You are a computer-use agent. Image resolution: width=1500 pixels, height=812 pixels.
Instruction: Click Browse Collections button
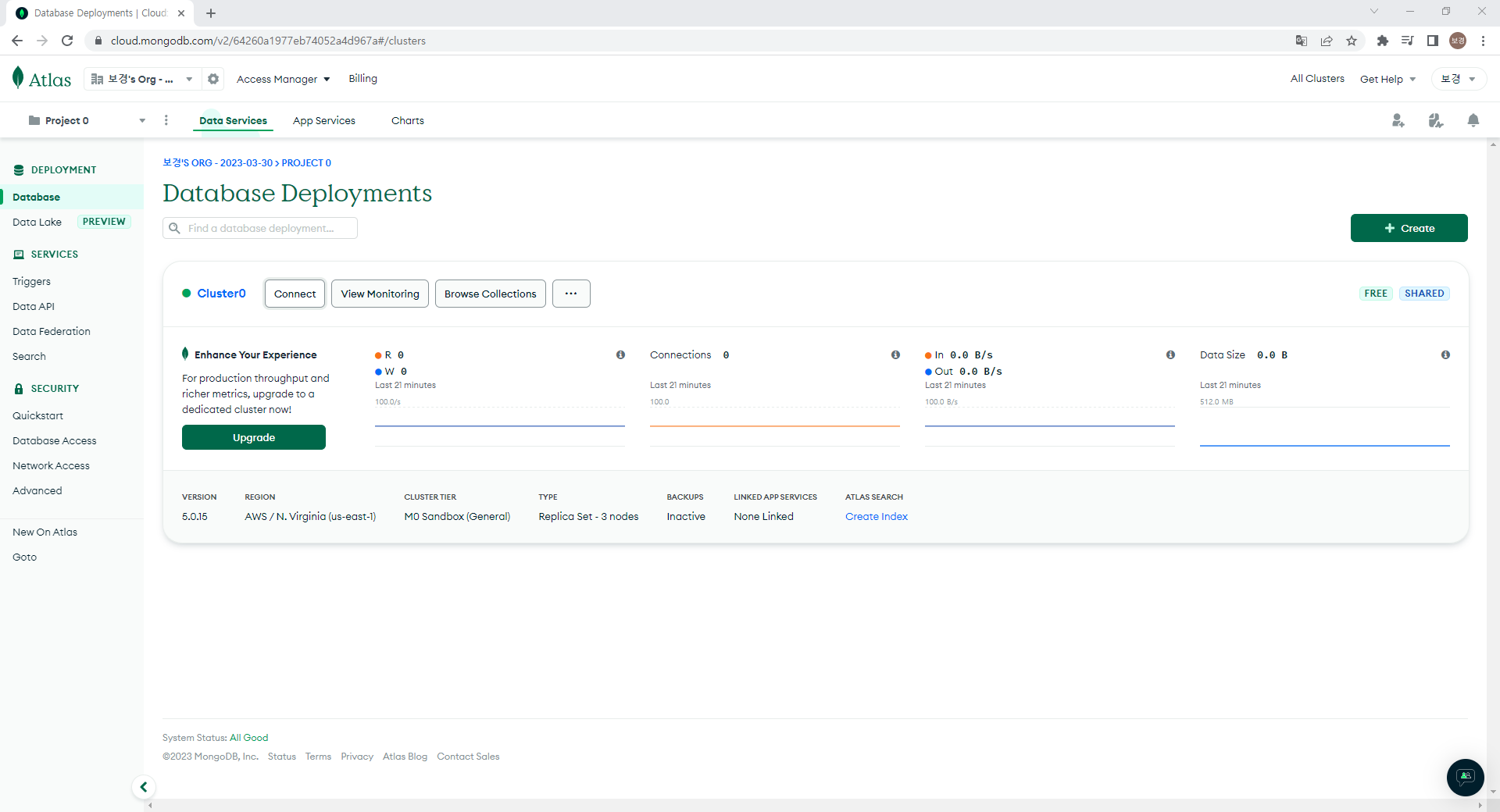pyautogui.click(x=490, y=294)
